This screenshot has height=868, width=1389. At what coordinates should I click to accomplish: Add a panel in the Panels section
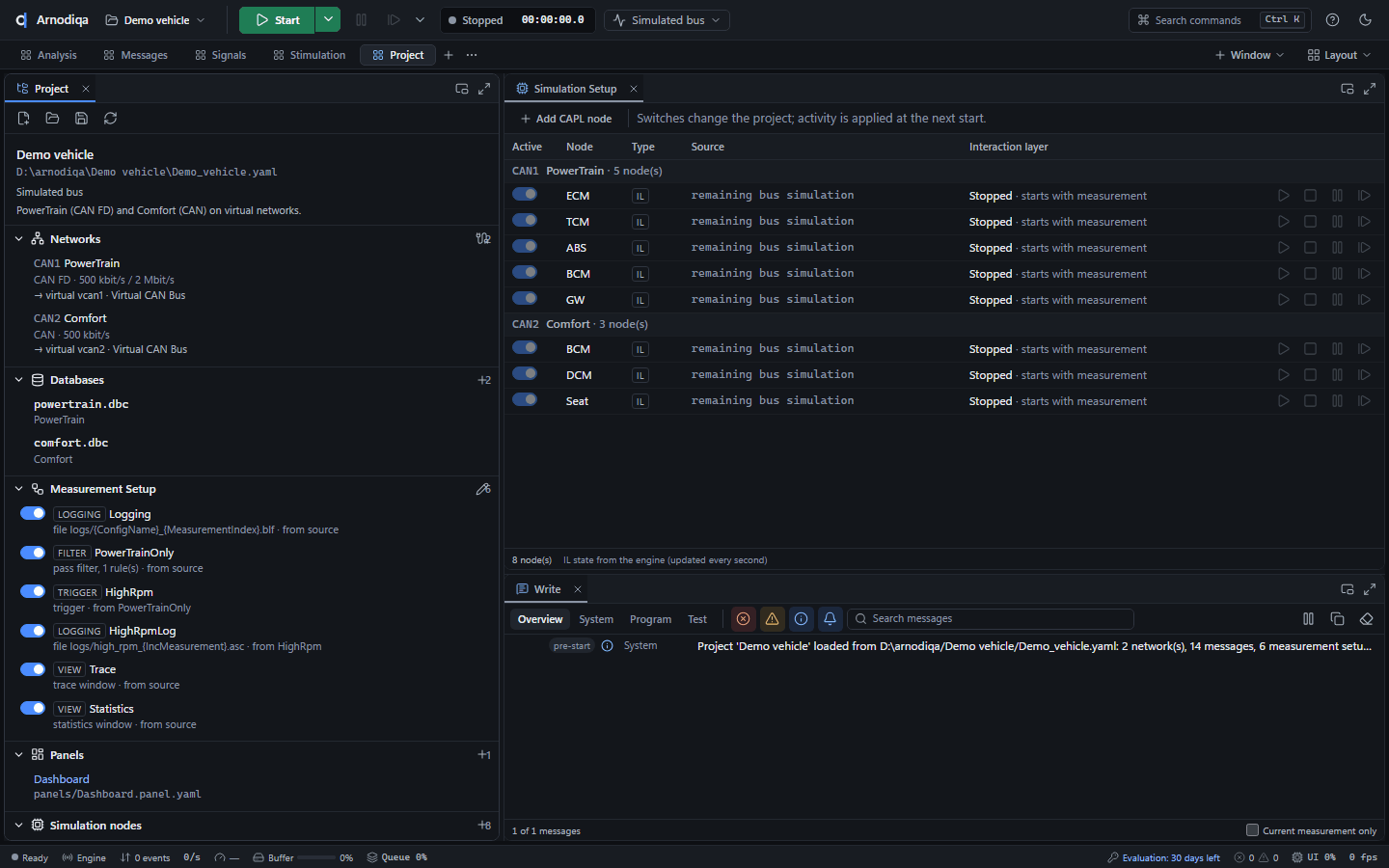click(484, 755)
